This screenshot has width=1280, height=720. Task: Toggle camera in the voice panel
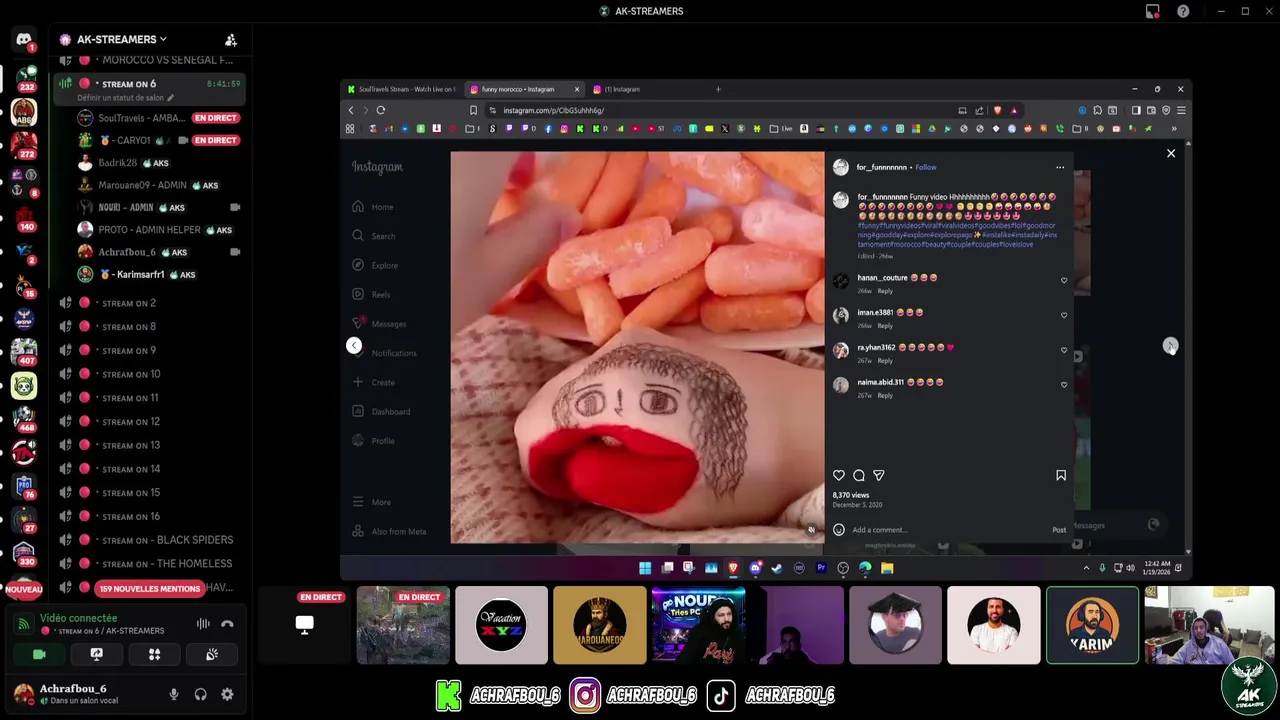[39, 654]
